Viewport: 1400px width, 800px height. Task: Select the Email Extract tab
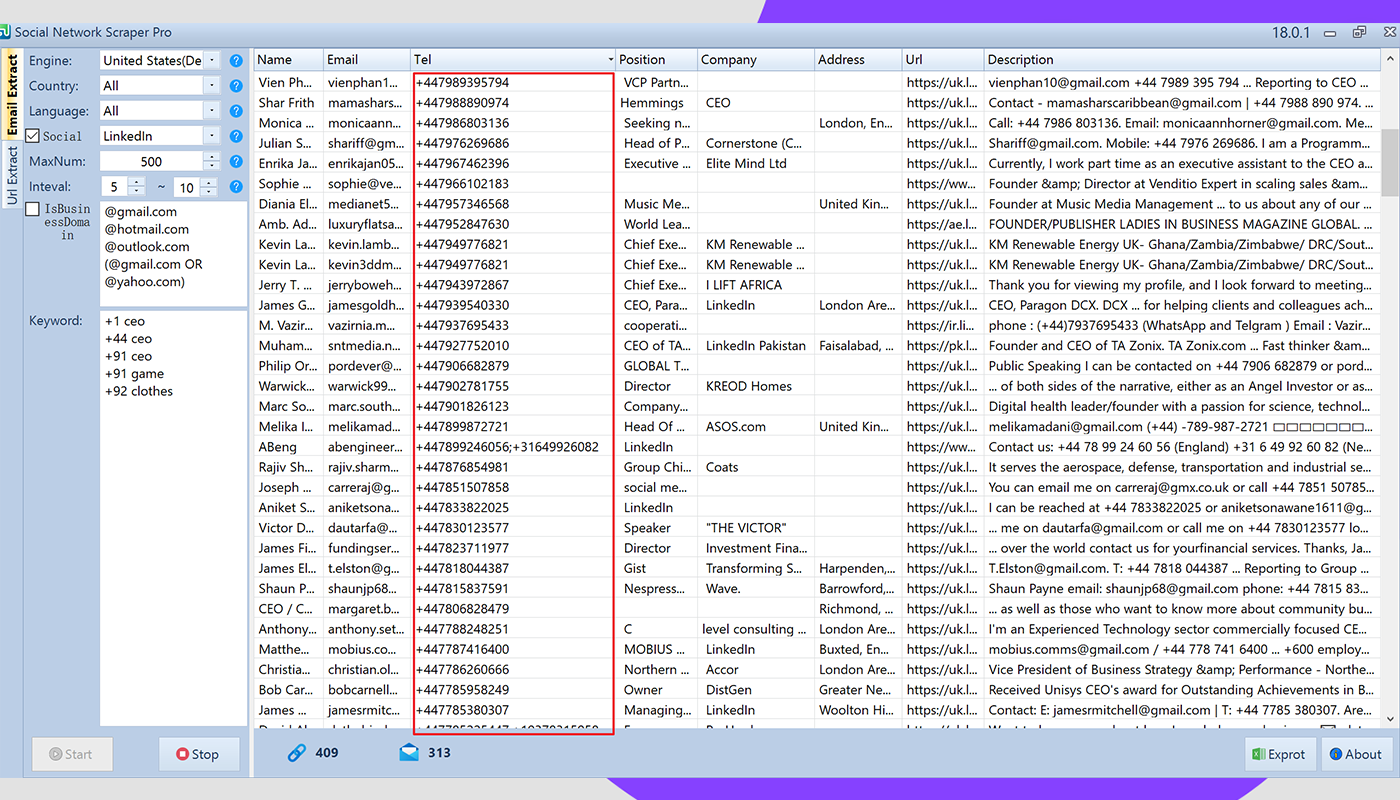(12, 96)
